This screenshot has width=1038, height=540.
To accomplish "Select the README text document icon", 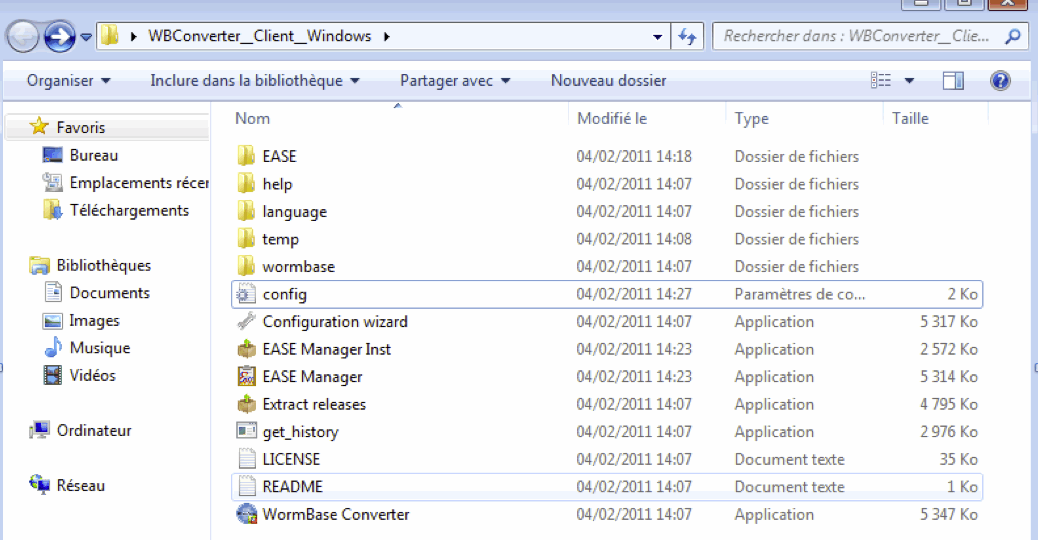I will 246,486.
